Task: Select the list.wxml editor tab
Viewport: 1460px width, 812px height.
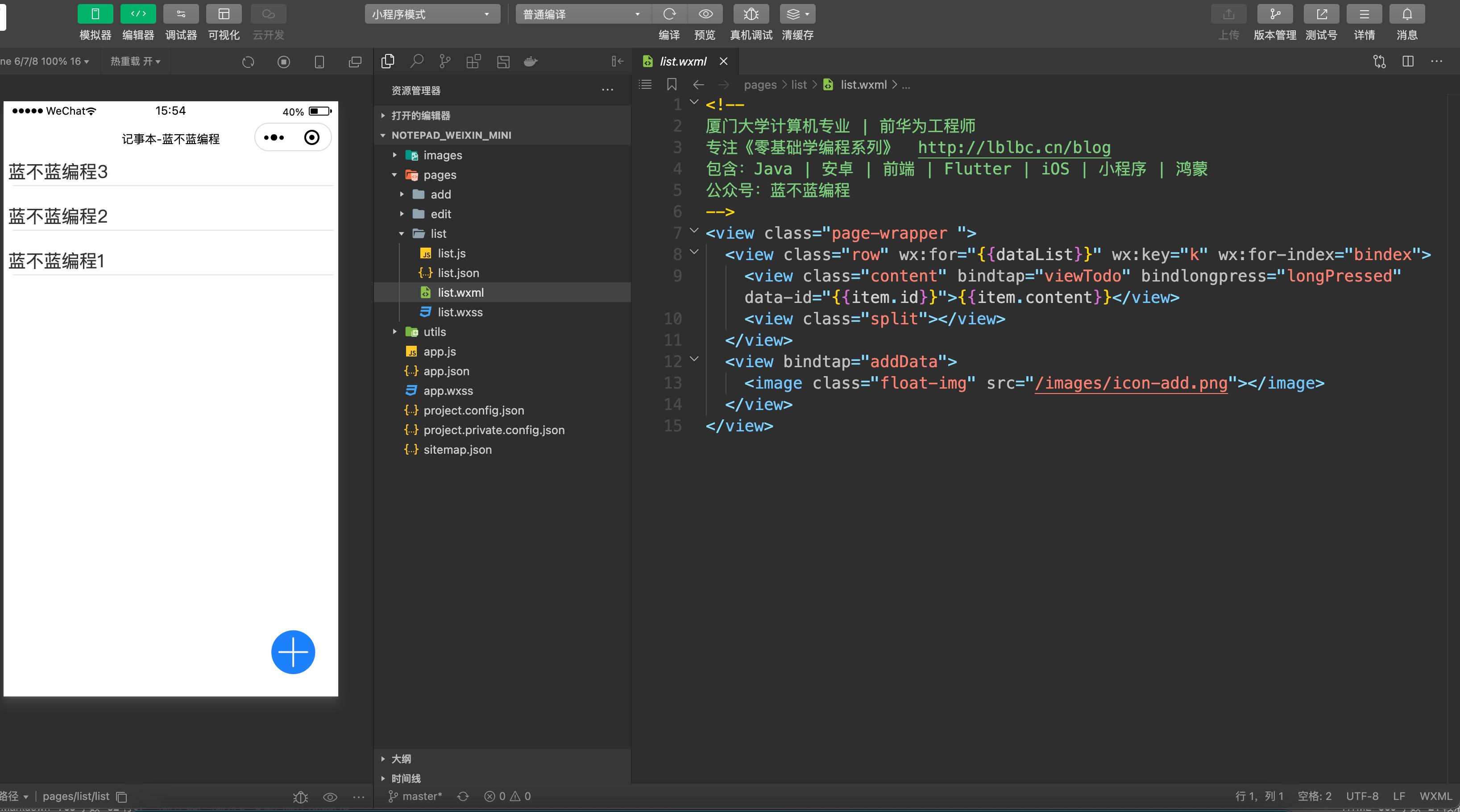Action: (x=682, y=61)
